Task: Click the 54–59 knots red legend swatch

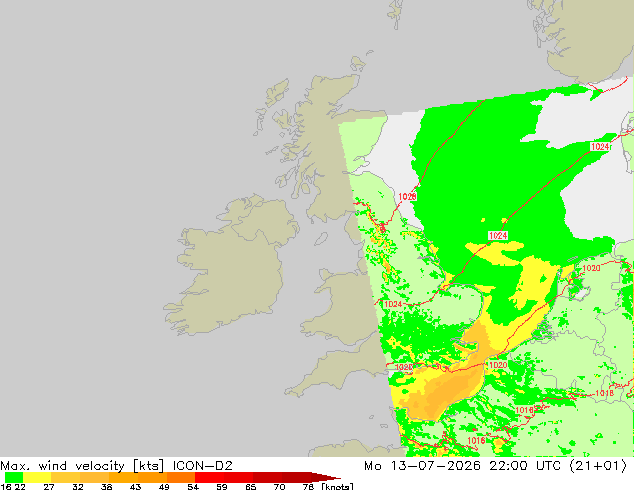Action: pos(209,477)
